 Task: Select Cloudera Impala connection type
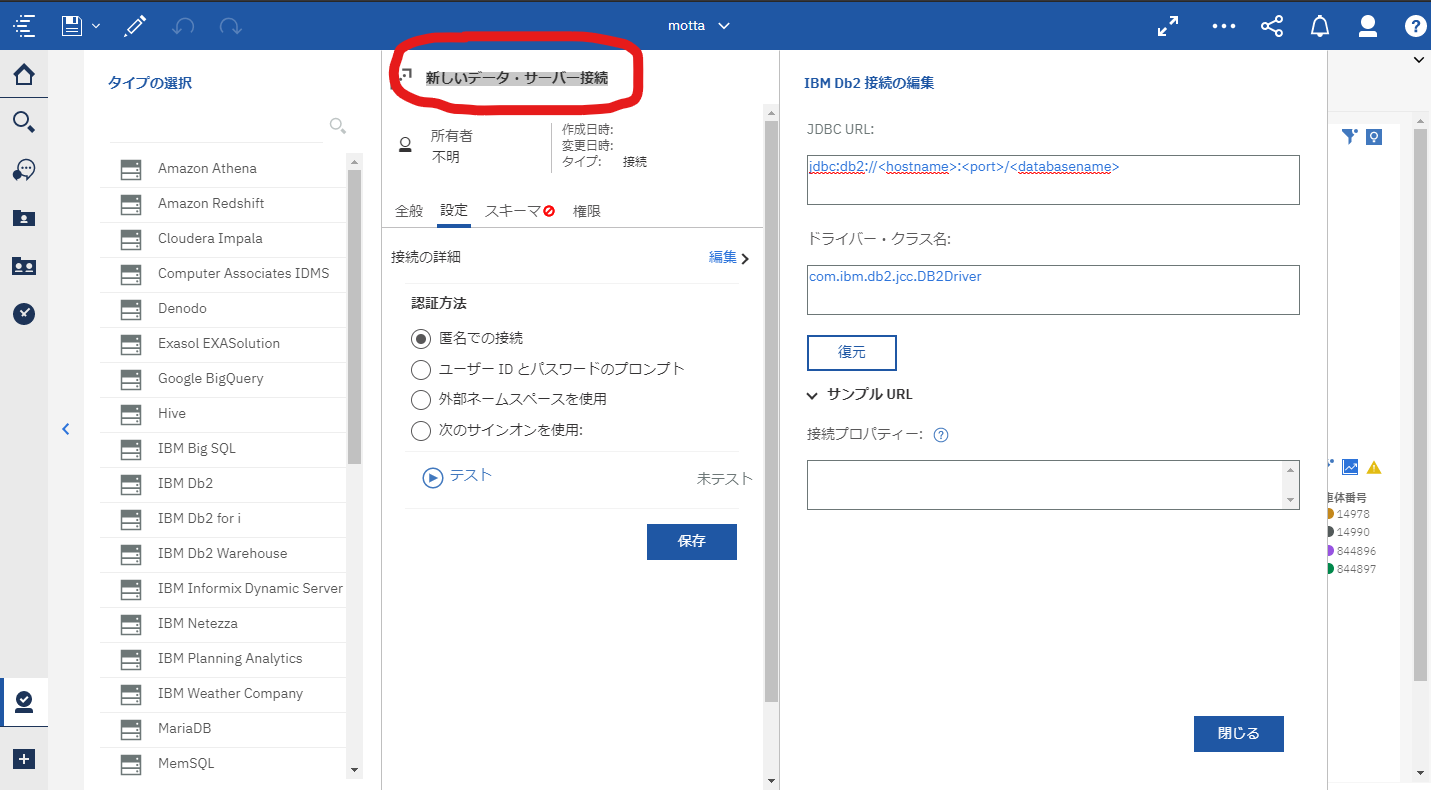coord(223,238)
